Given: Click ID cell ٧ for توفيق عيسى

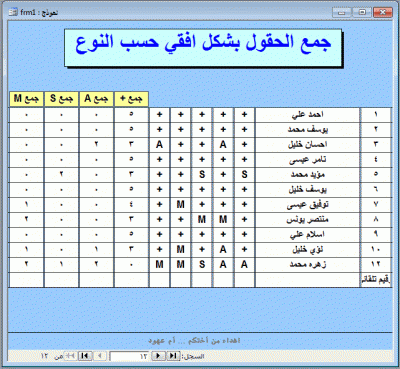Looking at the screenshot, I should tap(376, 204).
